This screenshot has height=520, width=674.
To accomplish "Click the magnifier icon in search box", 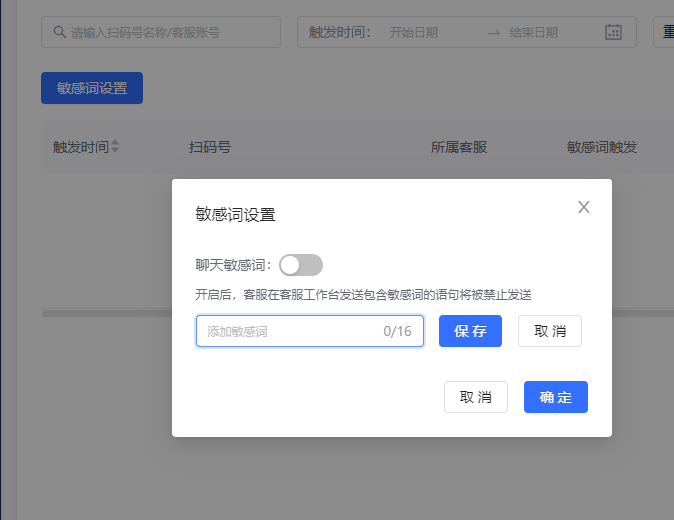I will tap(59, 32).
